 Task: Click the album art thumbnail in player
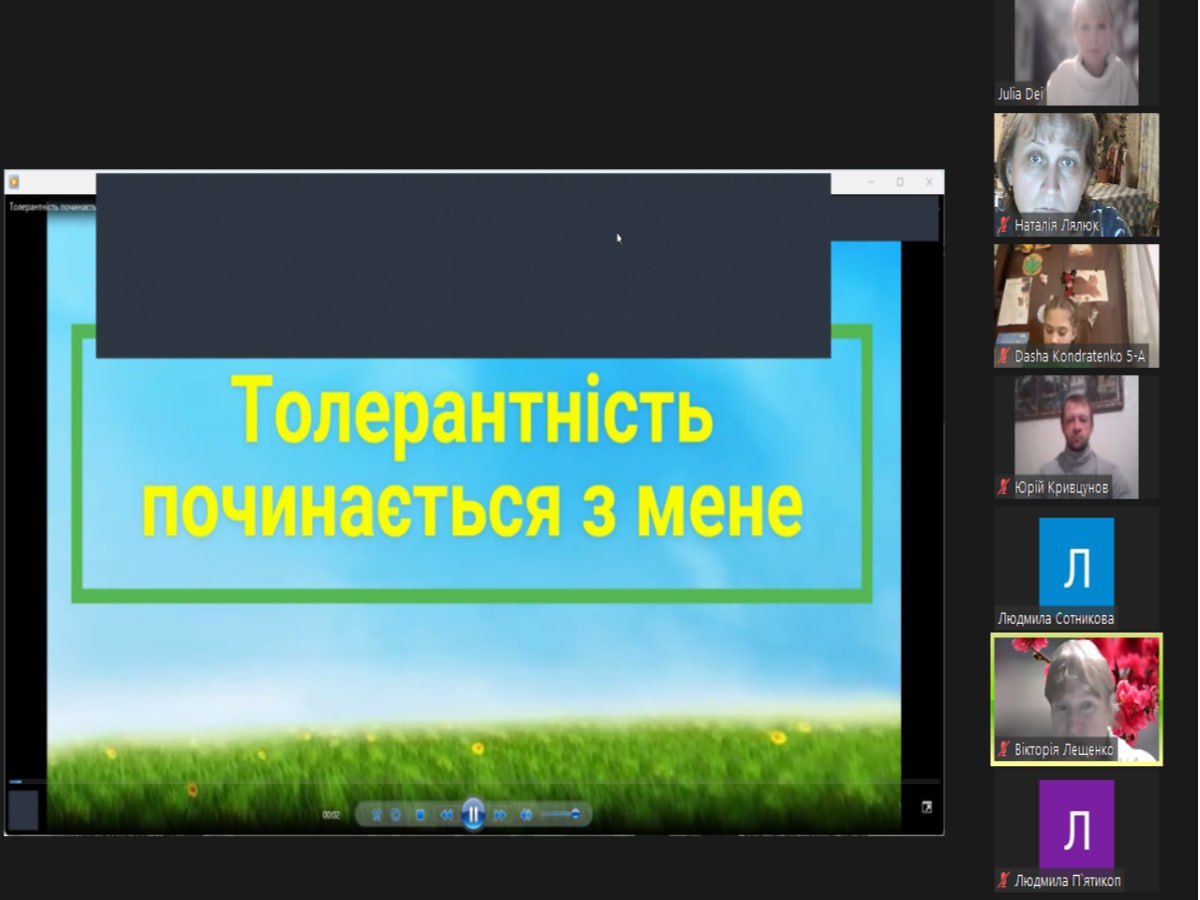pos(23,809)
